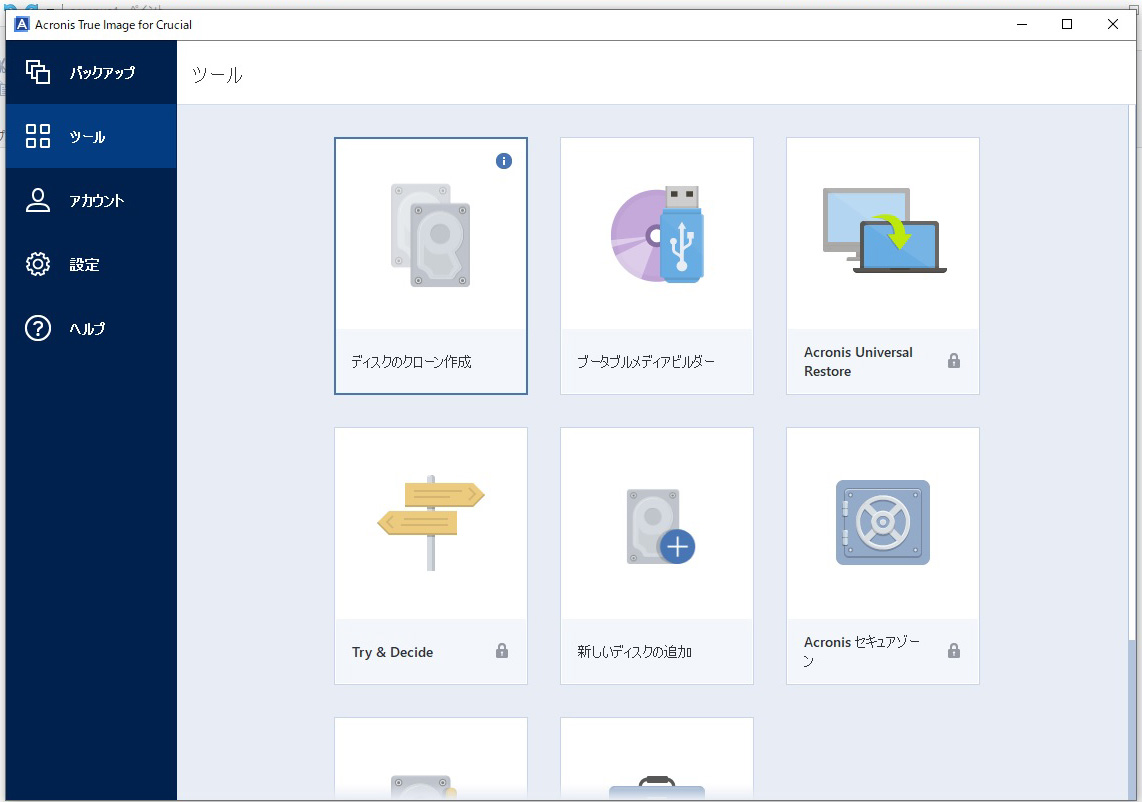1142x802 pixels.
Task: Open the ディスクのクローン作成 tool
Action: tap(411, 361)
